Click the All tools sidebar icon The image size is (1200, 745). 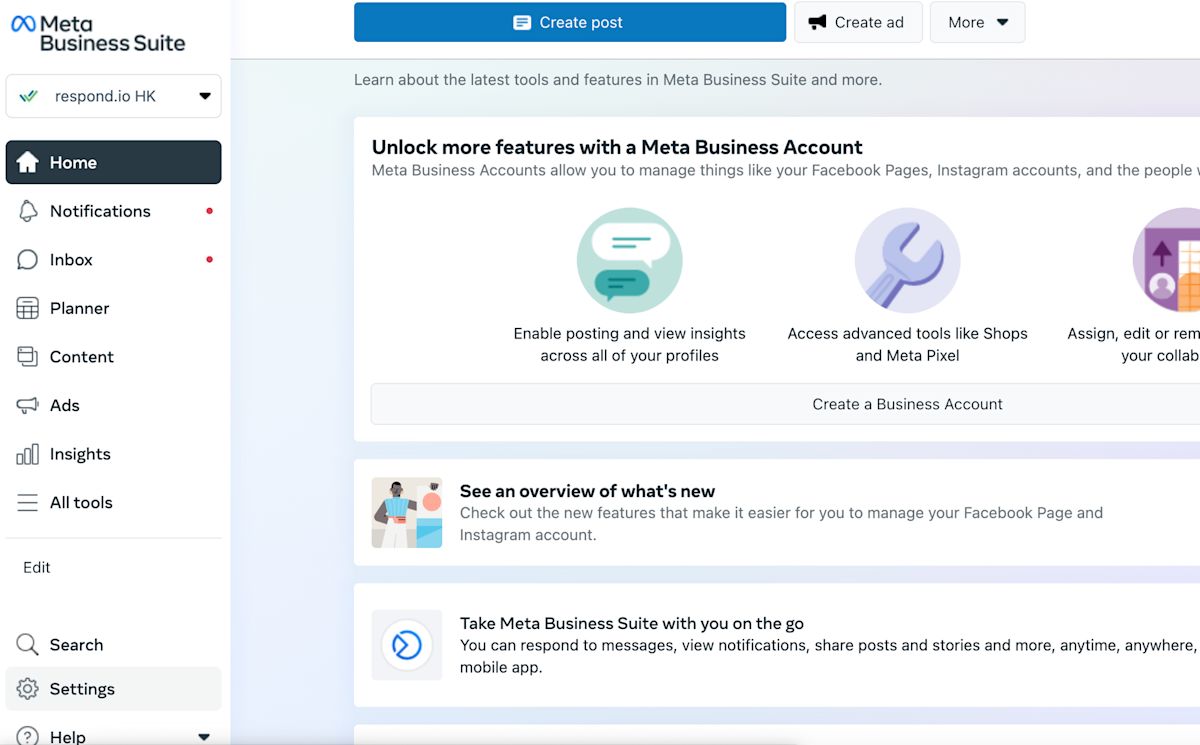click(28, 502)
